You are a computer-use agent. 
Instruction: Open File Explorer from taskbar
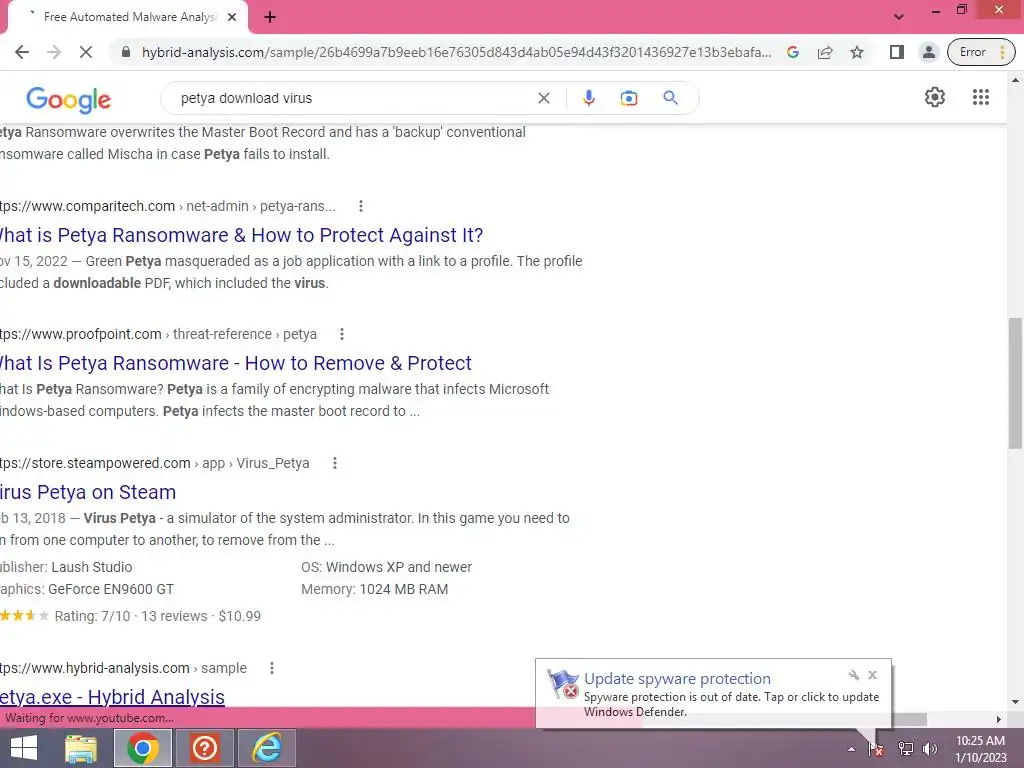point(81,748)
